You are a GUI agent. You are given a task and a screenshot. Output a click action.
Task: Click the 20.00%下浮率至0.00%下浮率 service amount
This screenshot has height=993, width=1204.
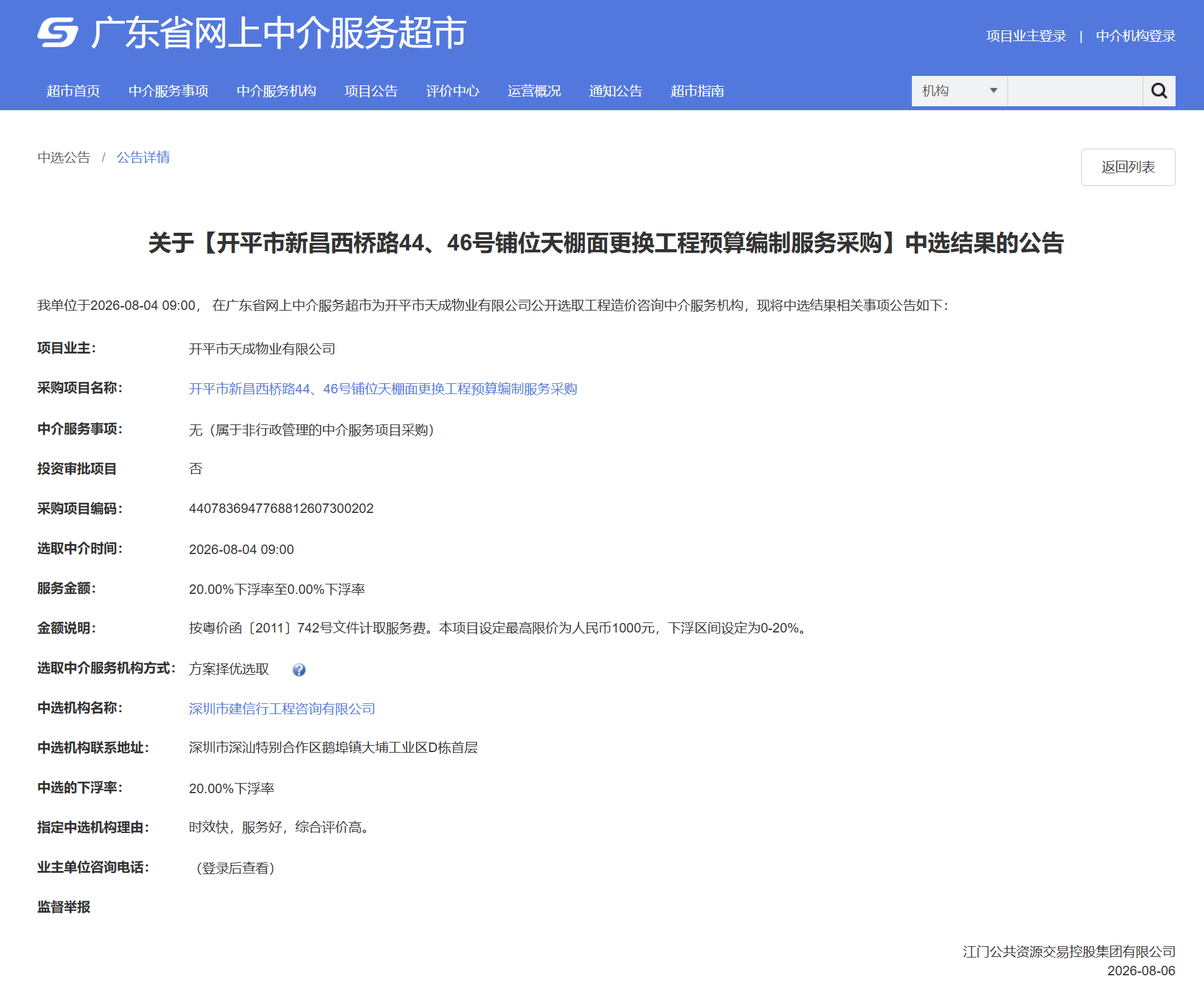[x=277, y=589]
